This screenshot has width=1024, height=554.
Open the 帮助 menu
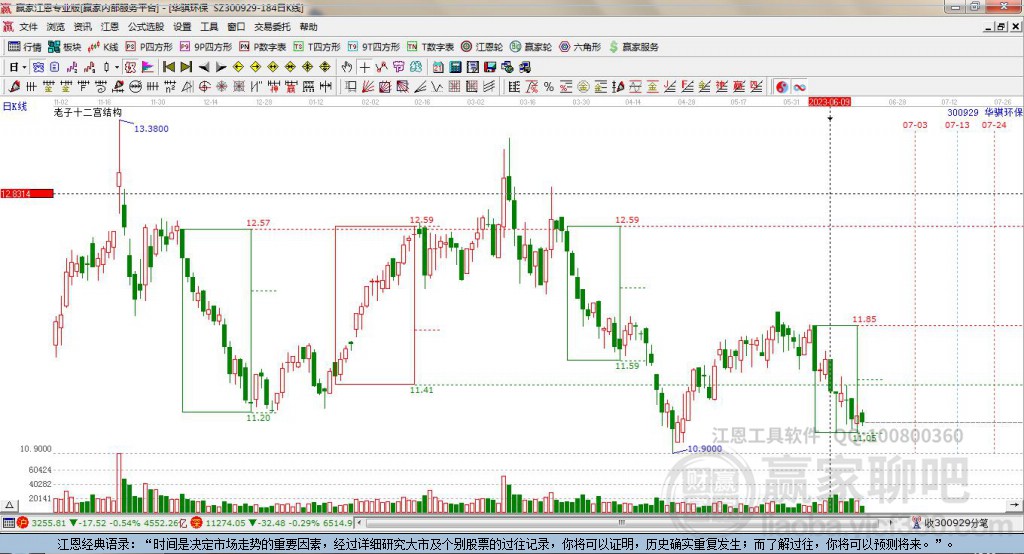click(x=308, y=27)
